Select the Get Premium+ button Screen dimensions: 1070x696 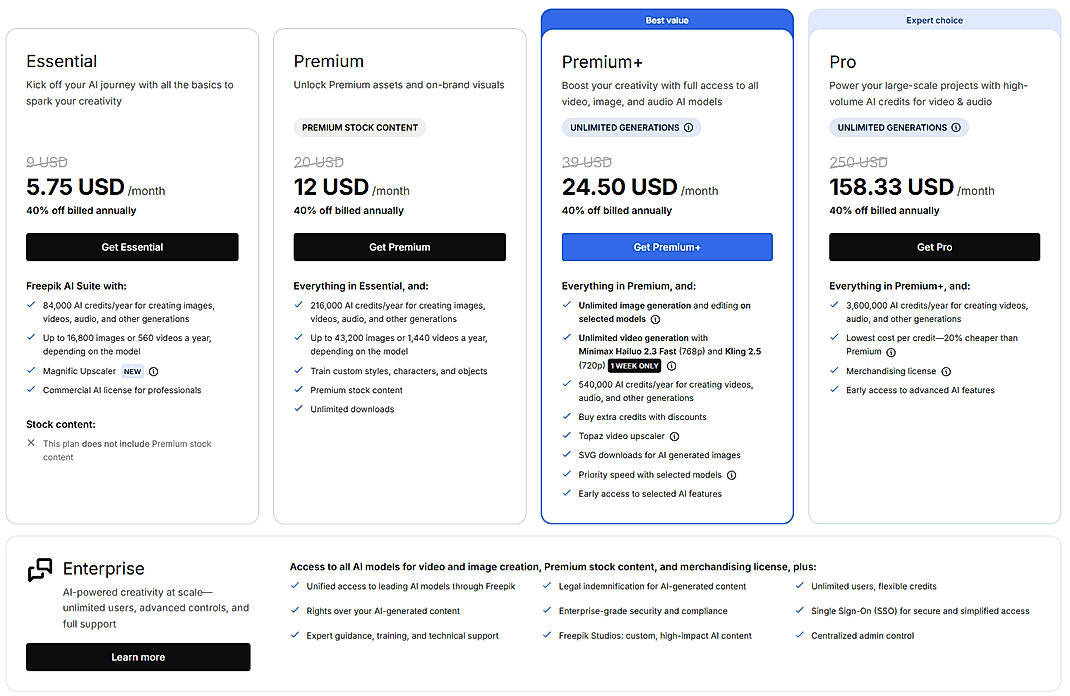[x=667, y=246]
